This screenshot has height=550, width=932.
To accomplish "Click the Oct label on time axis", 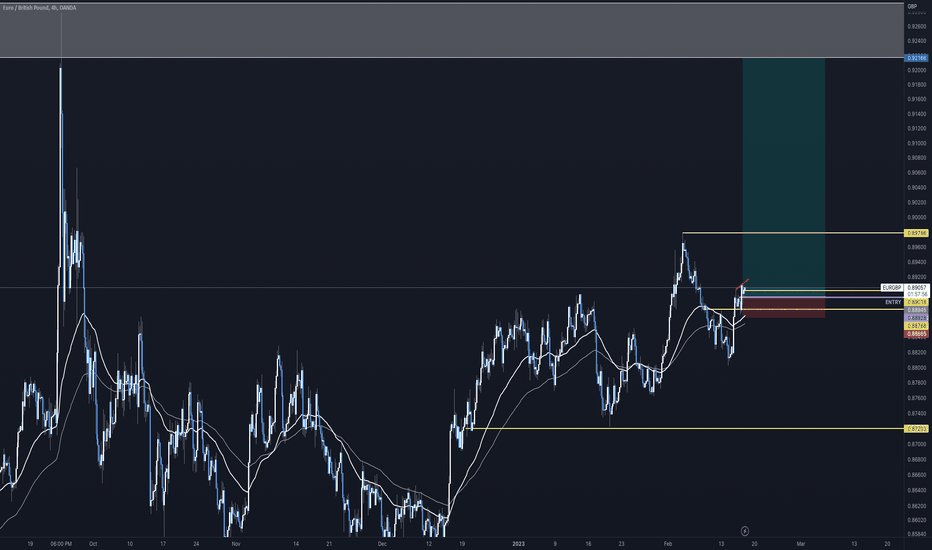I will [x=93, y=544].
